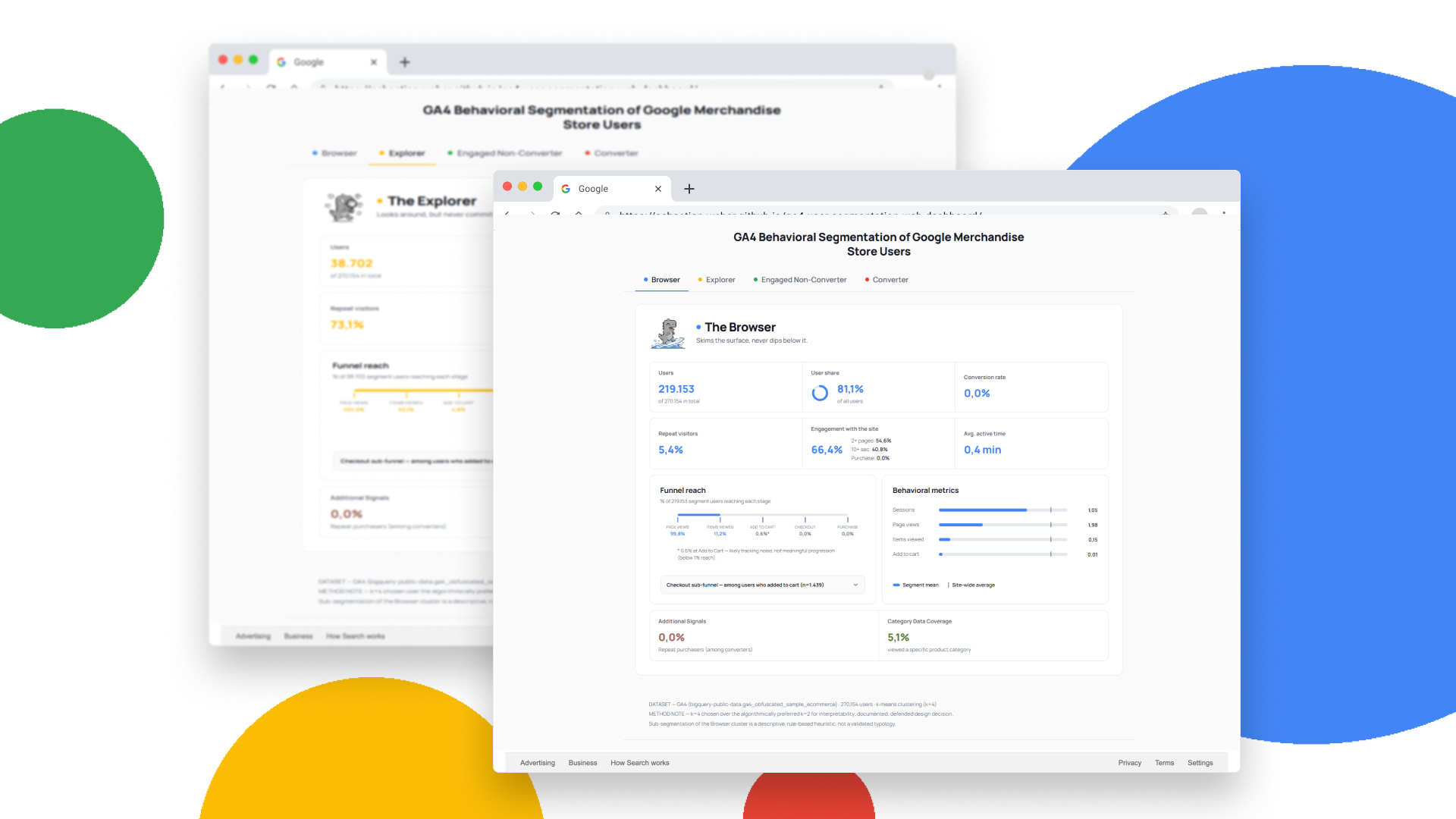Viewport: 1456px width, 819px height.
Task: Click the Items Viewed 11,2% funnel stage
Action: (x=720, y=530)
